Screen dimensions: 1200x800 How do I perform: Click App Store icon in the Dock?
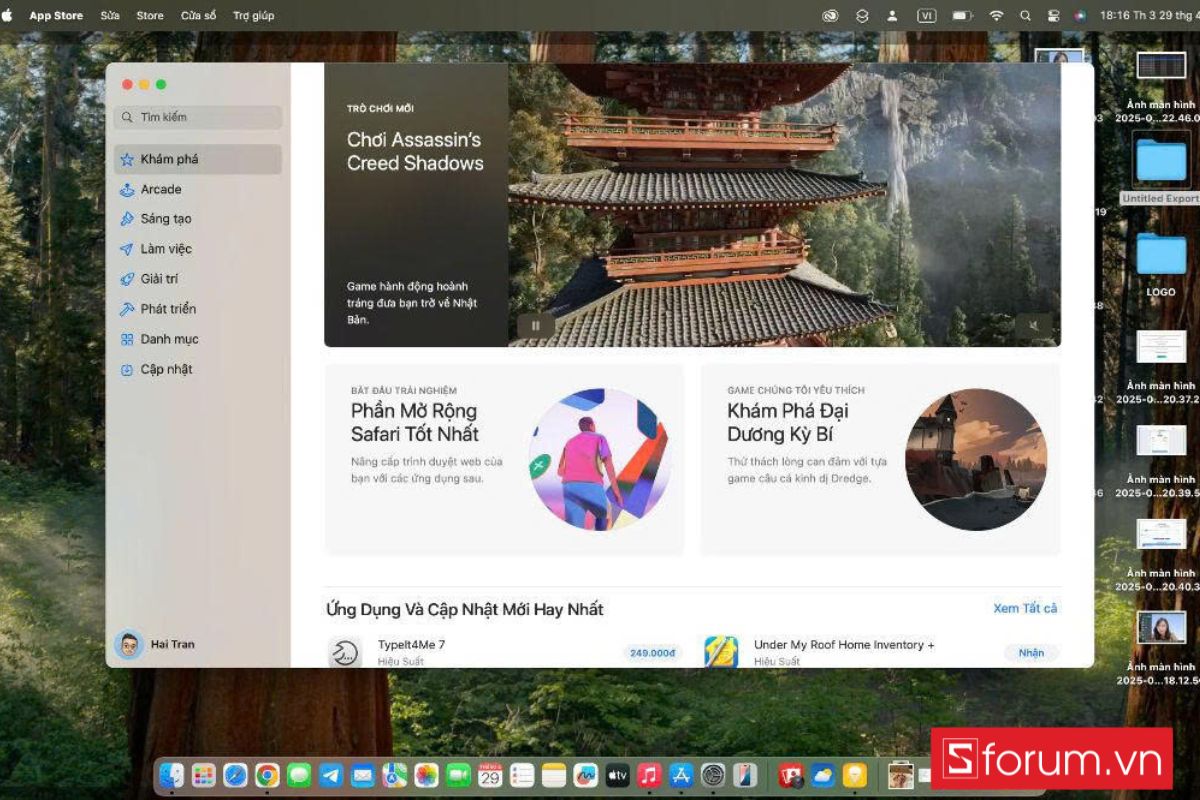pyautogui.click(x=681, y=775)
